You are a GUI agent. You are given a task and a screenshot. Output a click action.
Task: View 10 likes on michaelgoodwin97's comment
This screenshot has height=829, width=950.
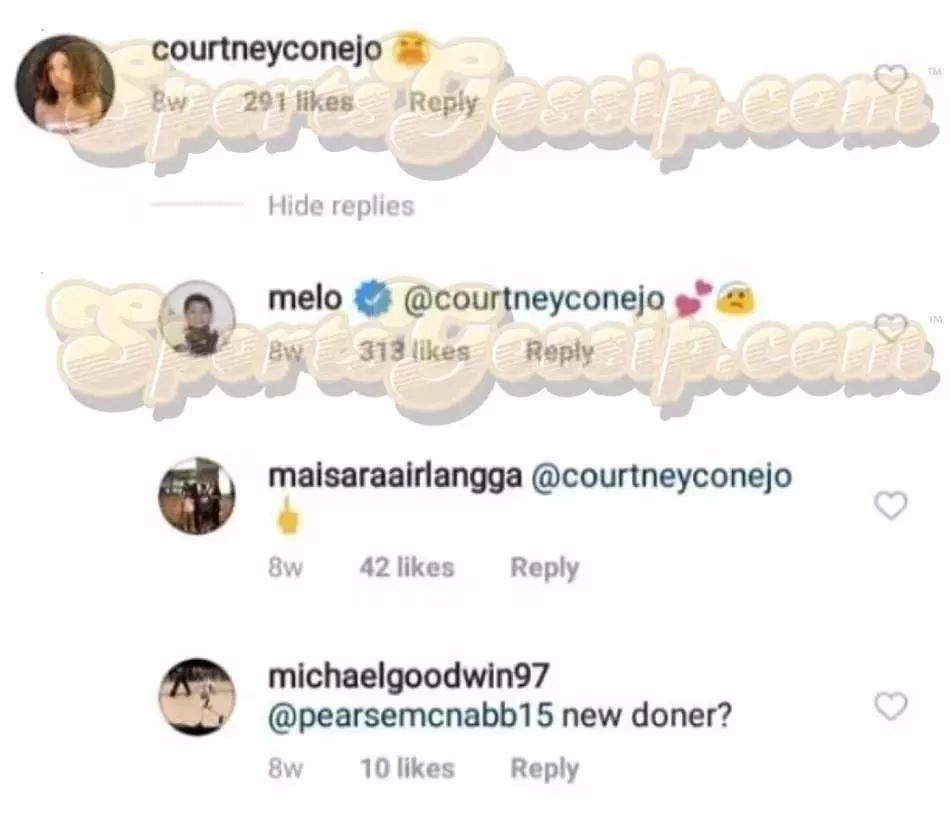(x=407, y=768)
